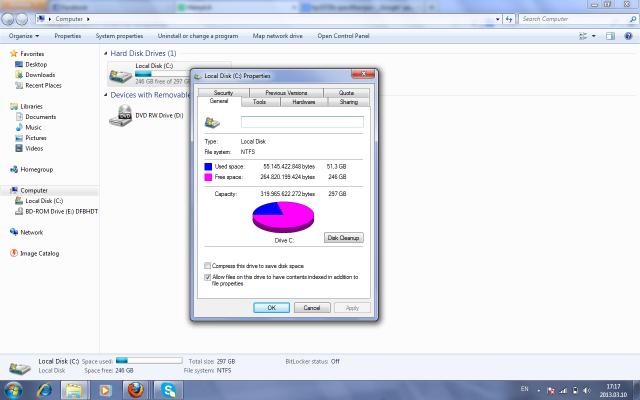
Task: Enable Compress this drive to save space
Action: coord(207,265)
